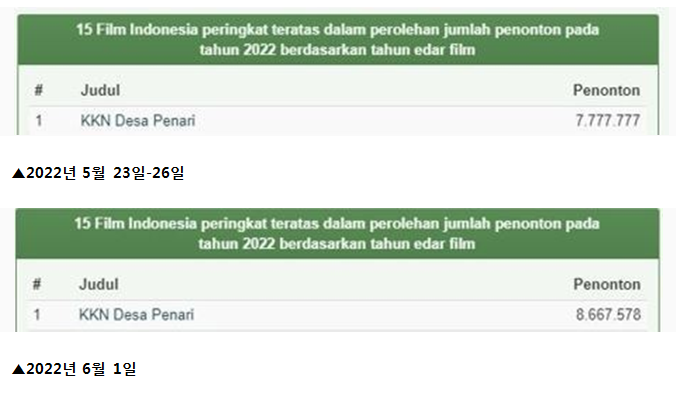Click KKN Desa Penari in the first table
Screen dimensions: 676x393
[138, 121]
